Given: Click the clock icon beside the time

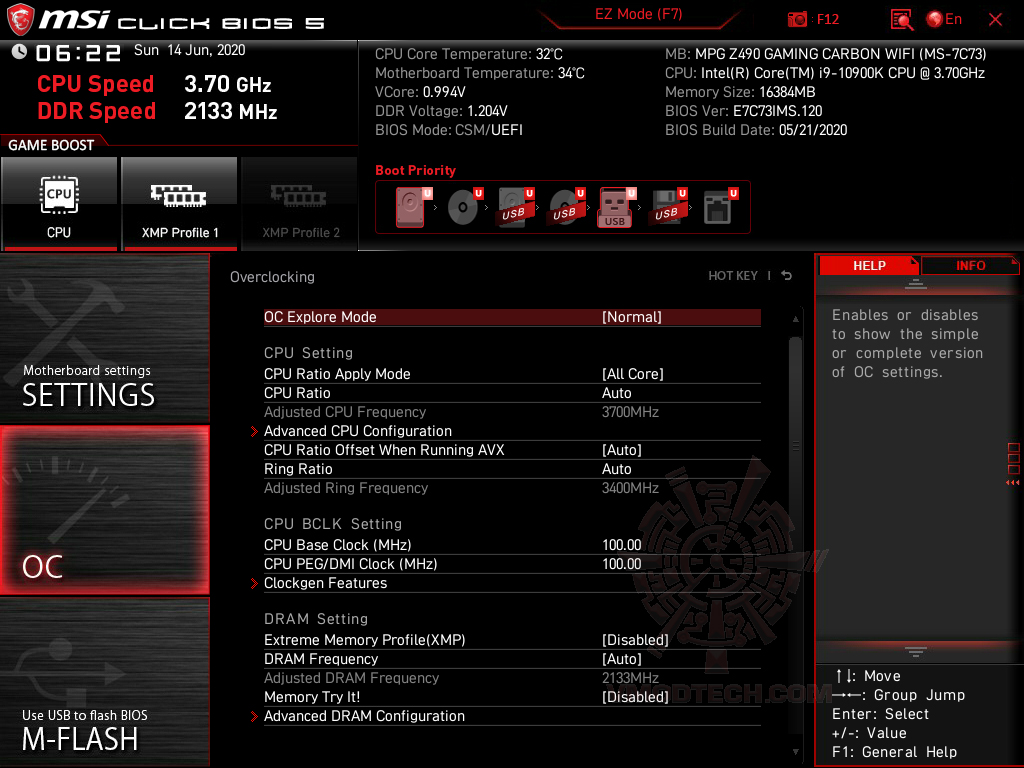Looking at the screenshot, I should tap(19, 52).
